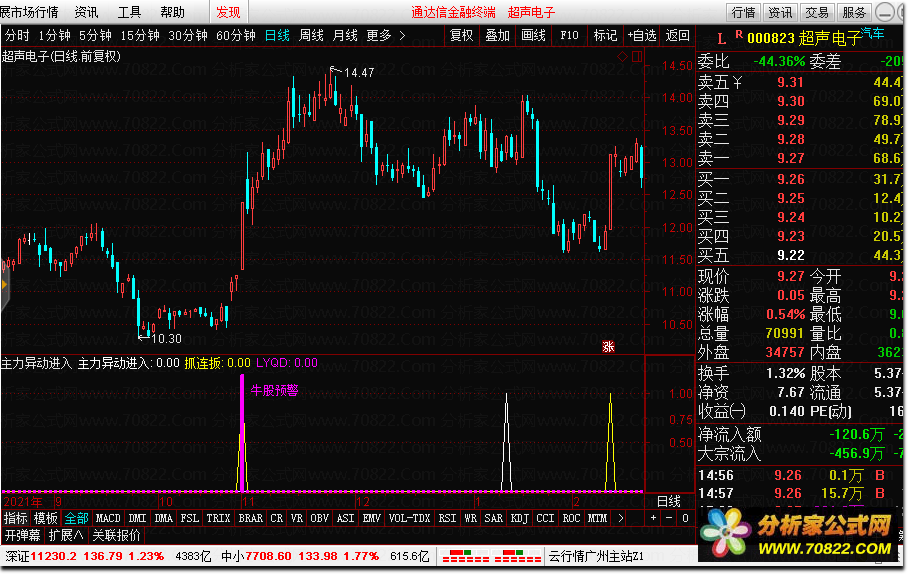Click the 关联报价 button

(117, 535)
